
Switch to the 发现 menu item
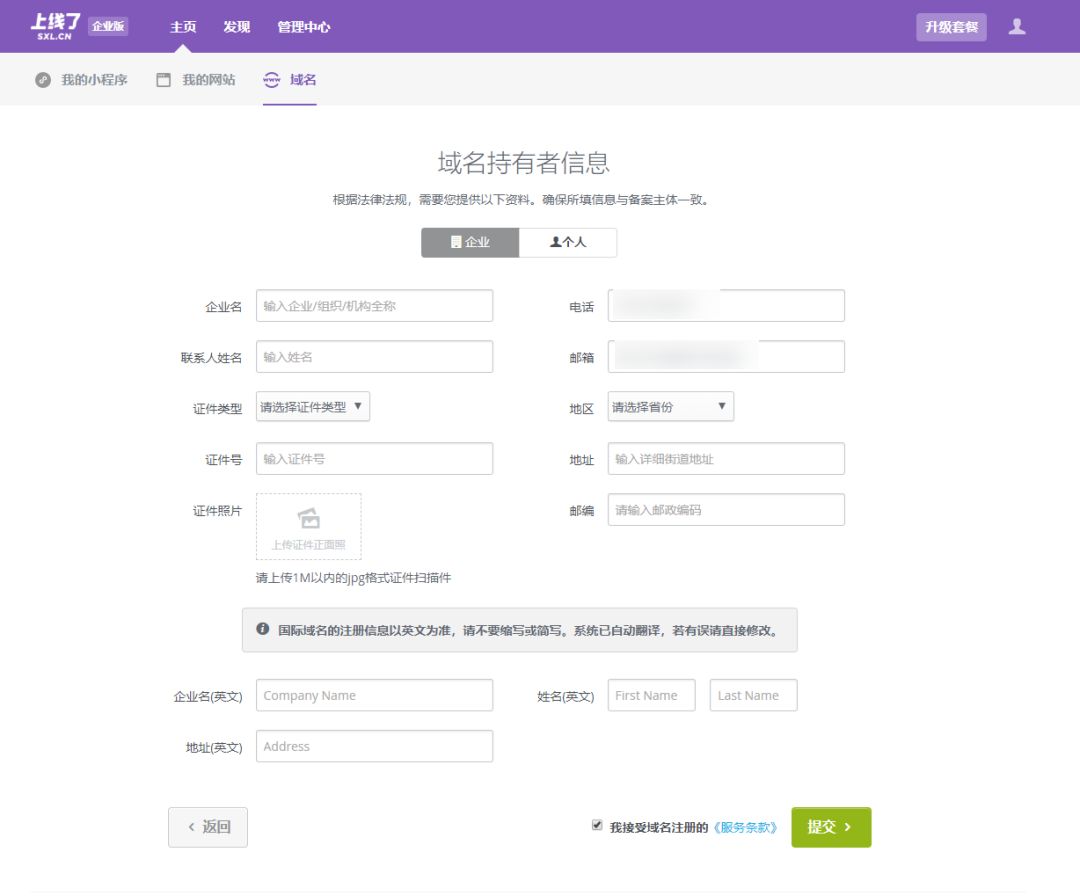(236, 27)
